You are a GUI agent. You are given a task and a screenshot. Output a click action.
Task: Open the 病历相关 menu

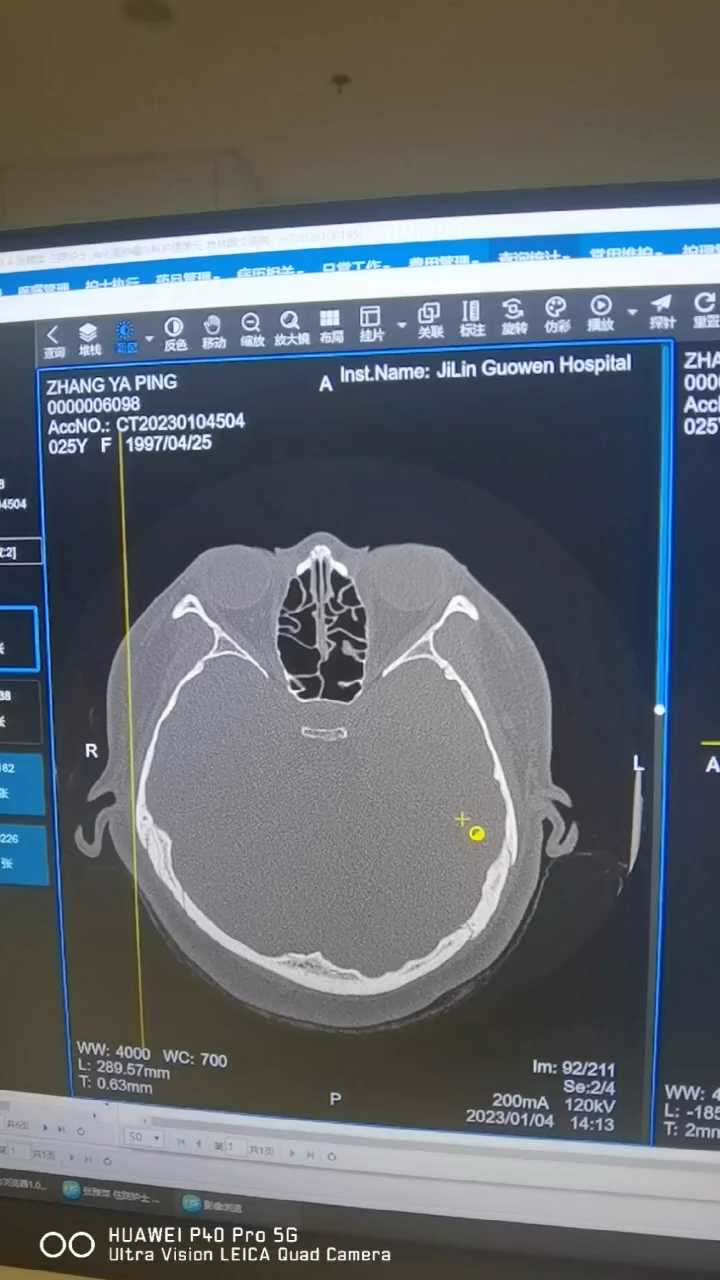point(271,272)
